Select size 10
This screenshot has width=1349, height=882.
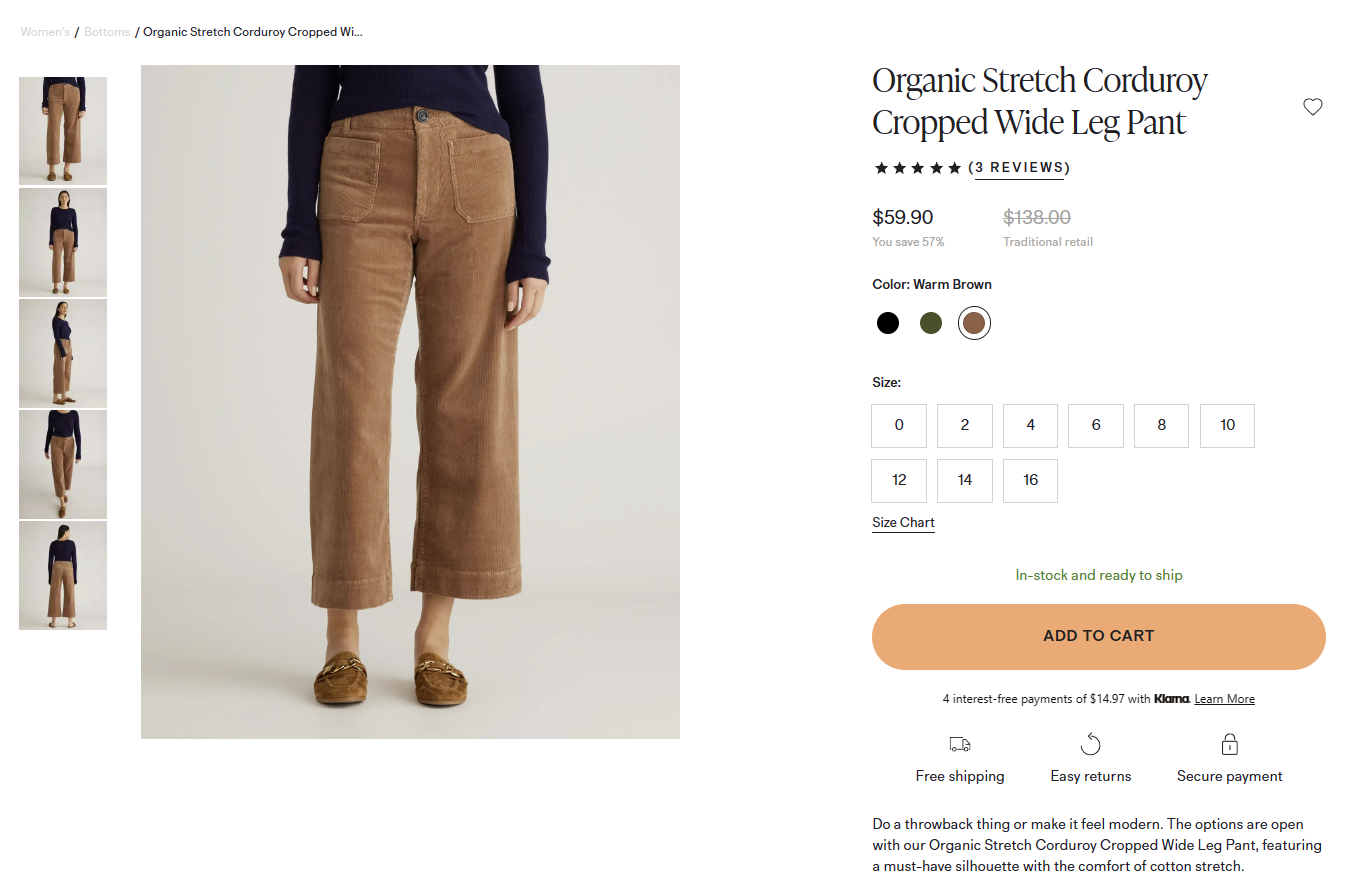(1227, 426)
